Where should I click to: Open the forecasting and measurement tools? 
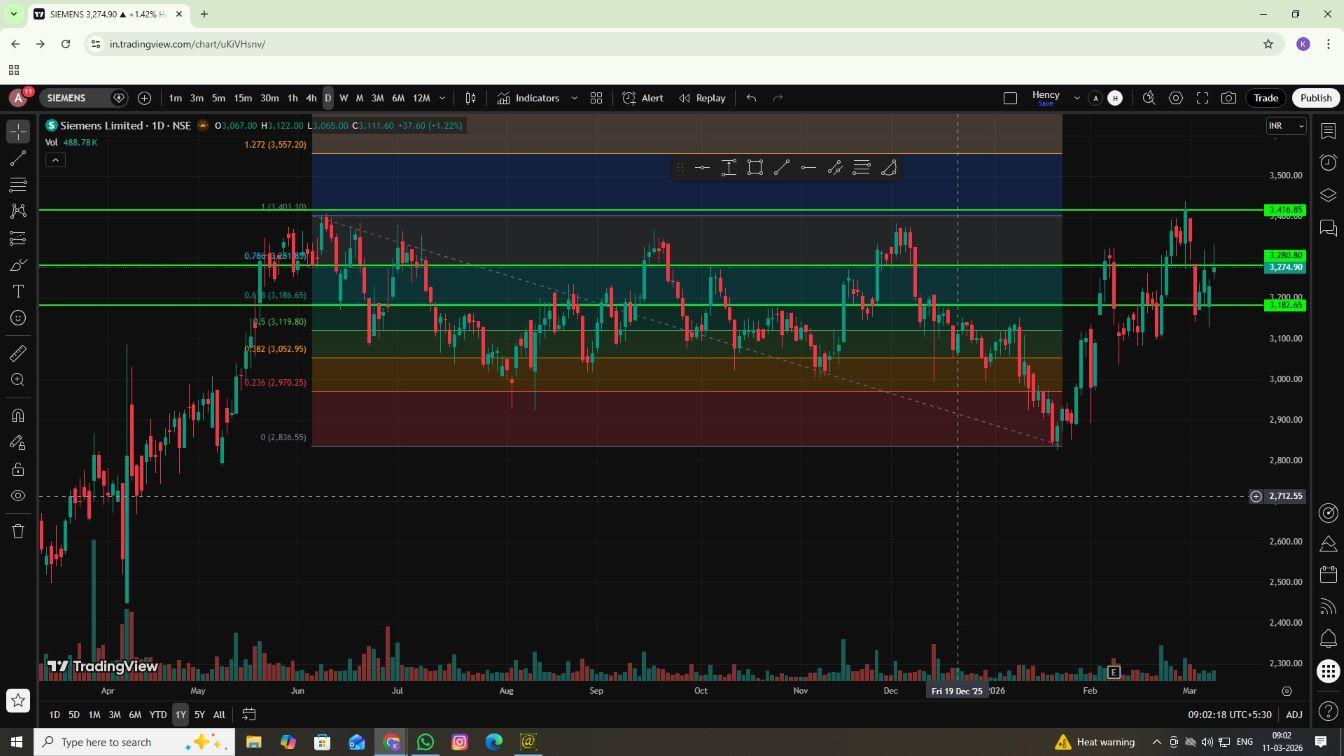(x=18, y=238)
